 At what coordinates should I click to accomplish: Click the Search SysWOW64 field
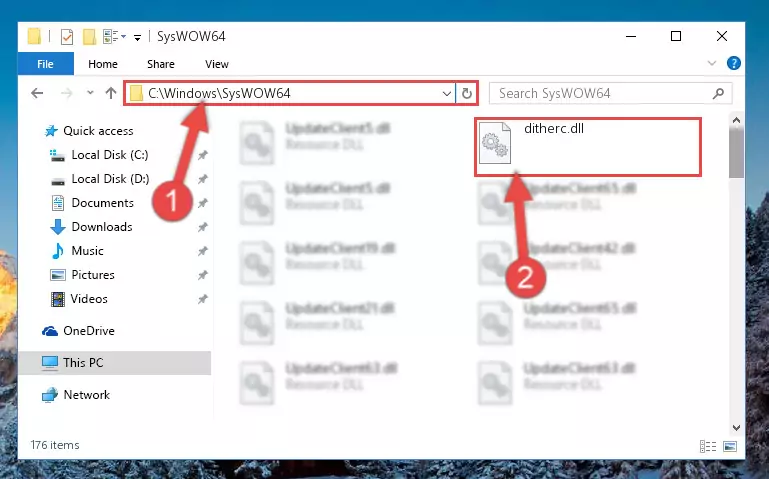[611, 93]
